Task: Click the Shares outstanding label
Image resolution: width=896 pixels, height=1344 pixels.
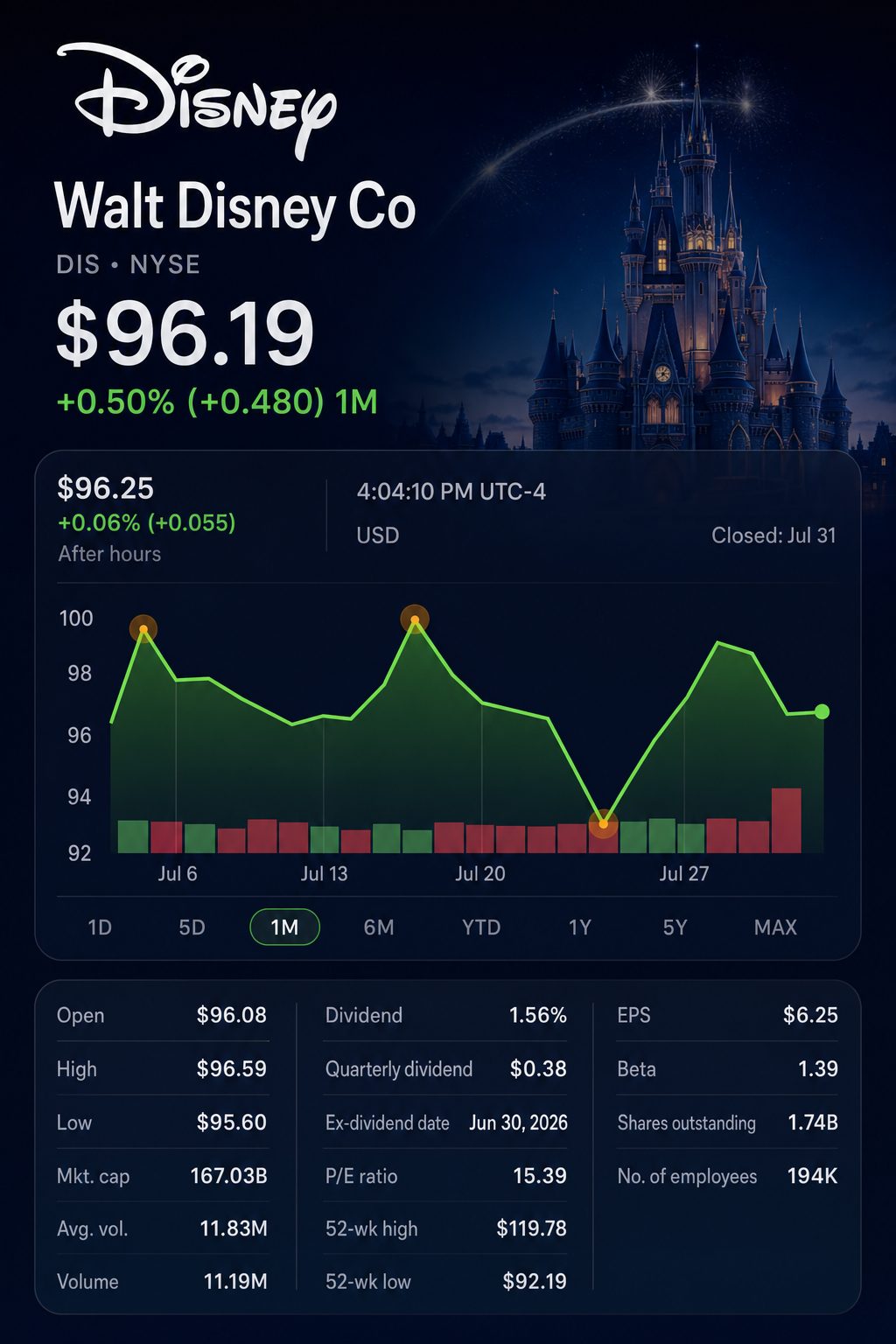Action: [687, 1123]
